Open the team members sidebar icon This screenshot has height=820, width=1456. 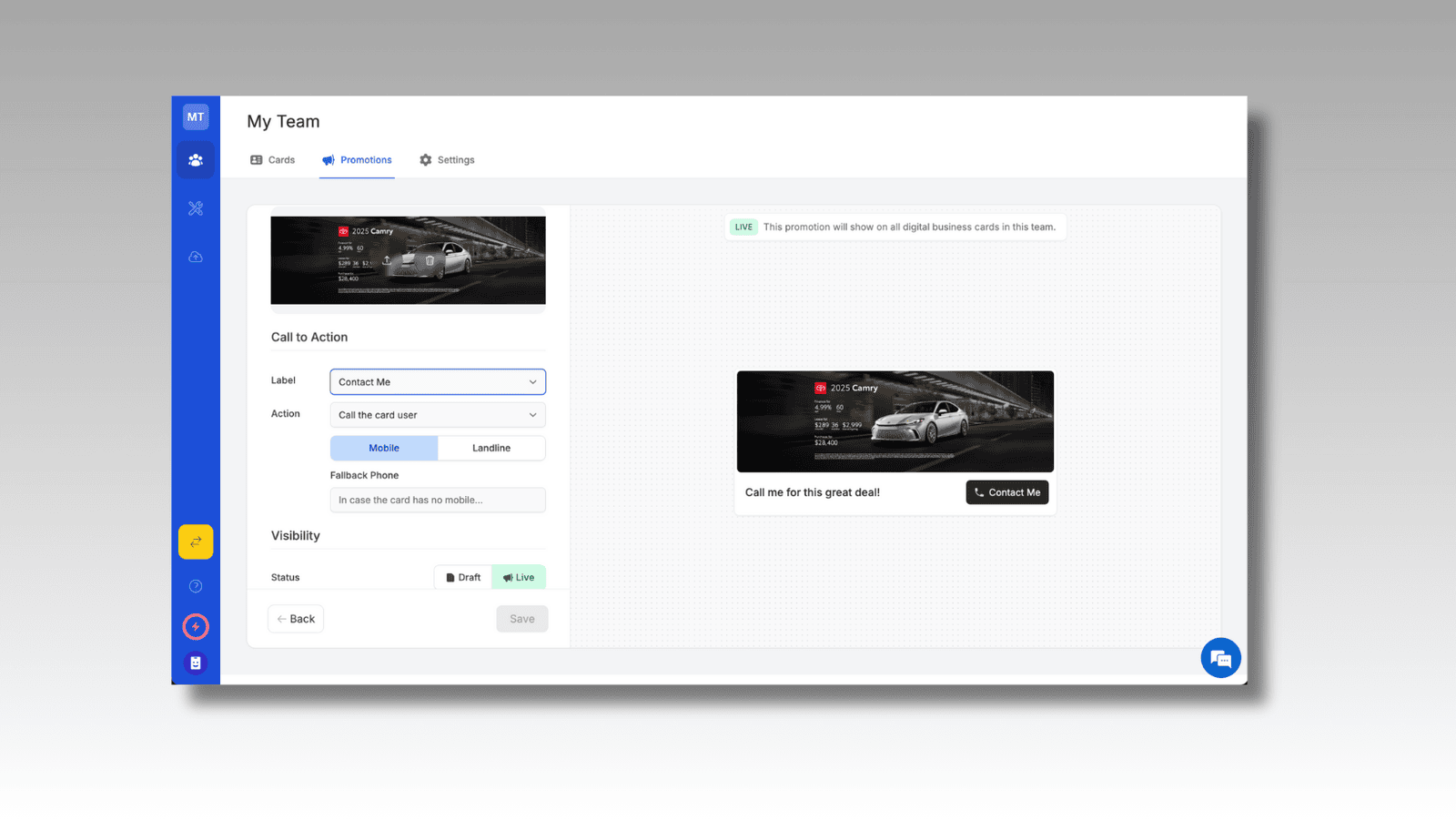(x=196, y=160)
